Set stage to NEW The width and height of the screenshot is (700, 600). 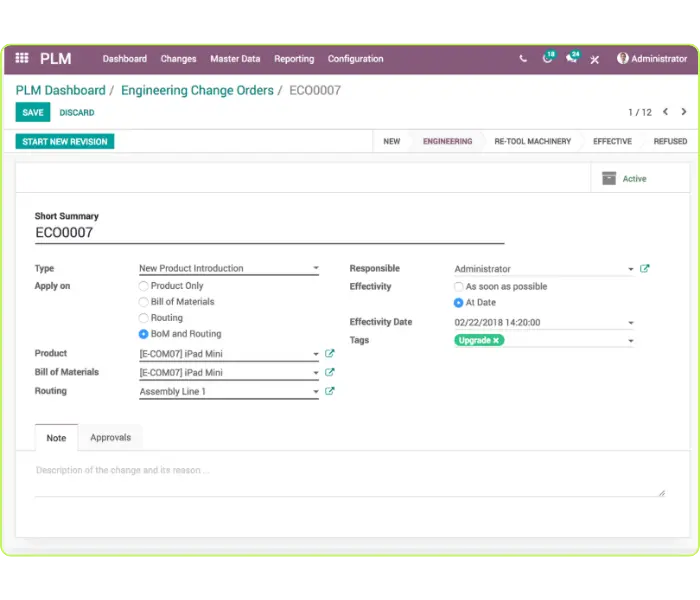[x=392, y=142]
